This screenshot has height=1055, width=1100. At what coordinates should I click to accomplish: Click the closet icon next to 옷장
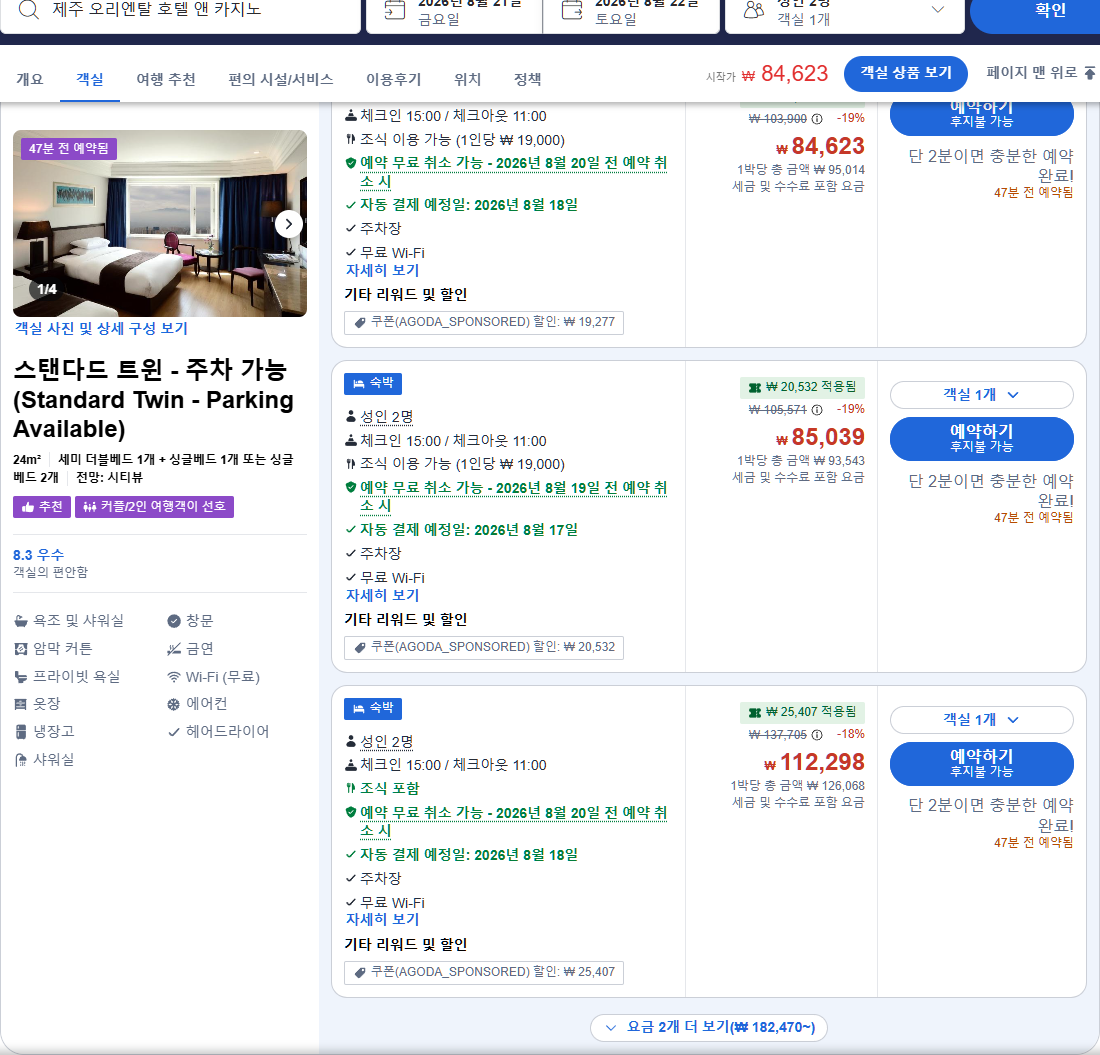click(21, 704)
